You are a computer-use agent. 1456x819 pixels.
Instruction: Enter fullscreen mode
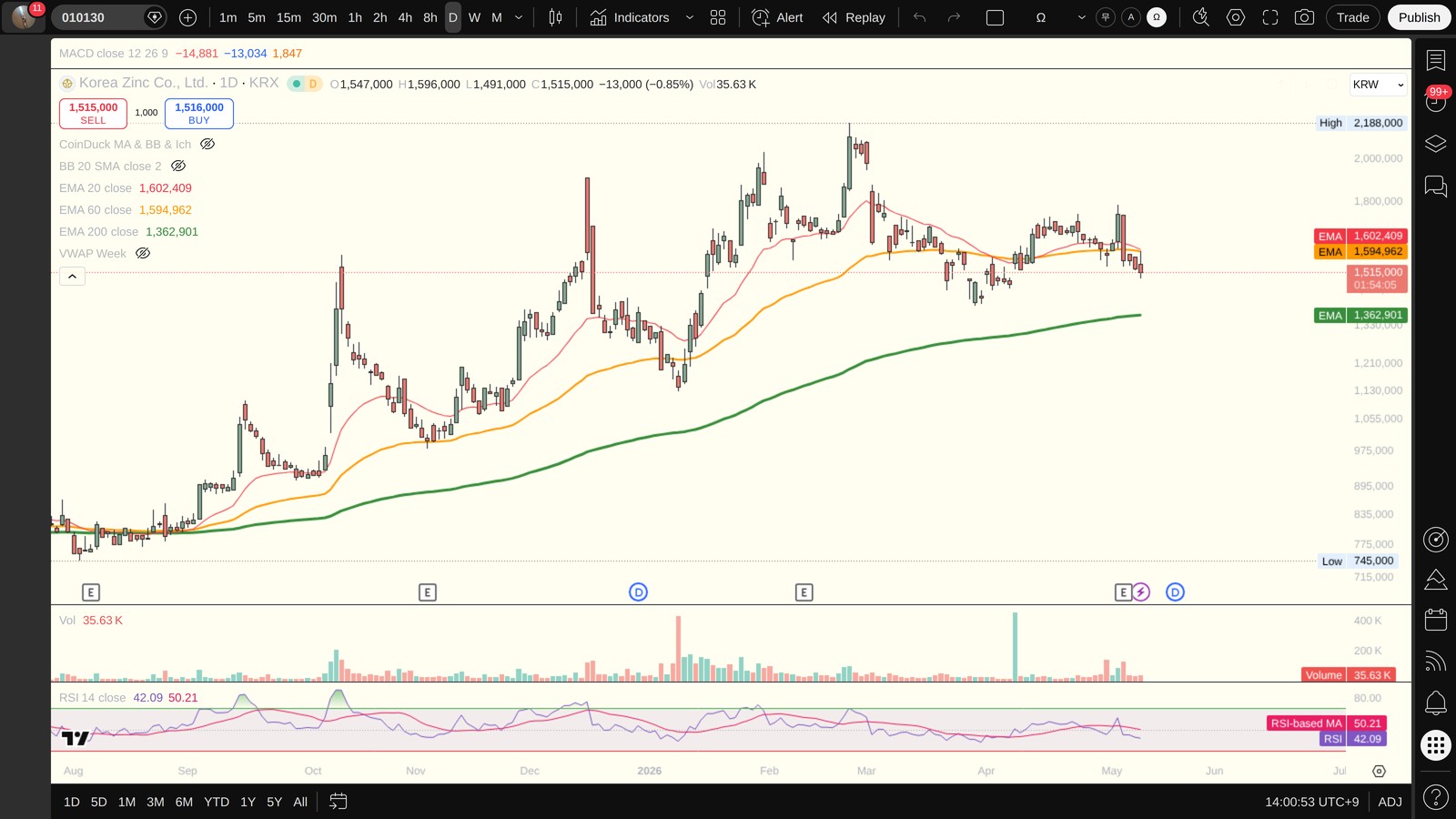coord(1270,17)
